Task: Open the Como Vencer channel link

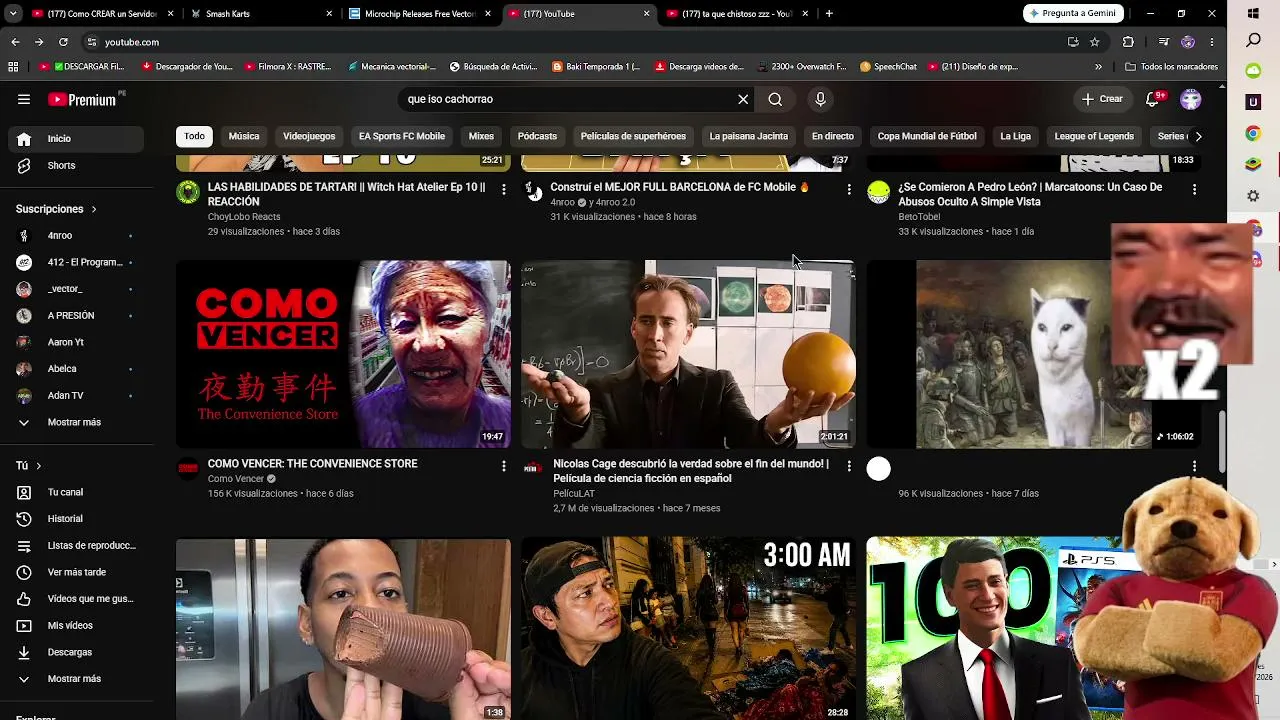Action: pos(236,479)
